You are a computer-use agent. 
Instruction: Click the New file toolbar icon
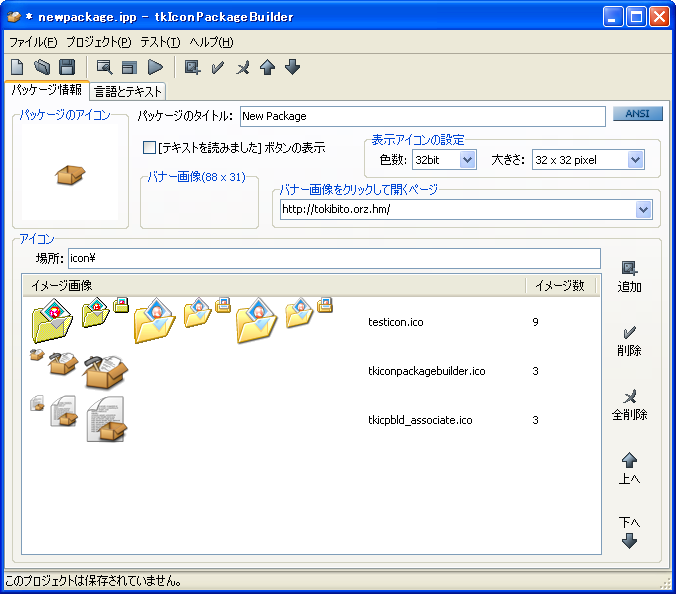pos(17,67)
